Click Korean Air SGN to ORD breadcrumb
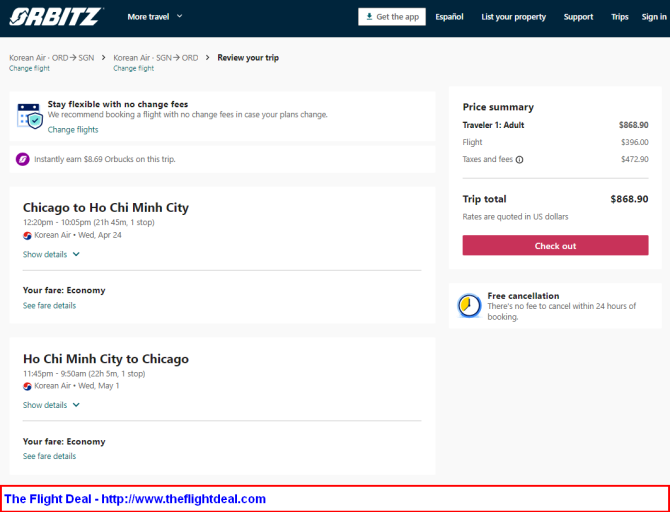 tap(156, 58)
